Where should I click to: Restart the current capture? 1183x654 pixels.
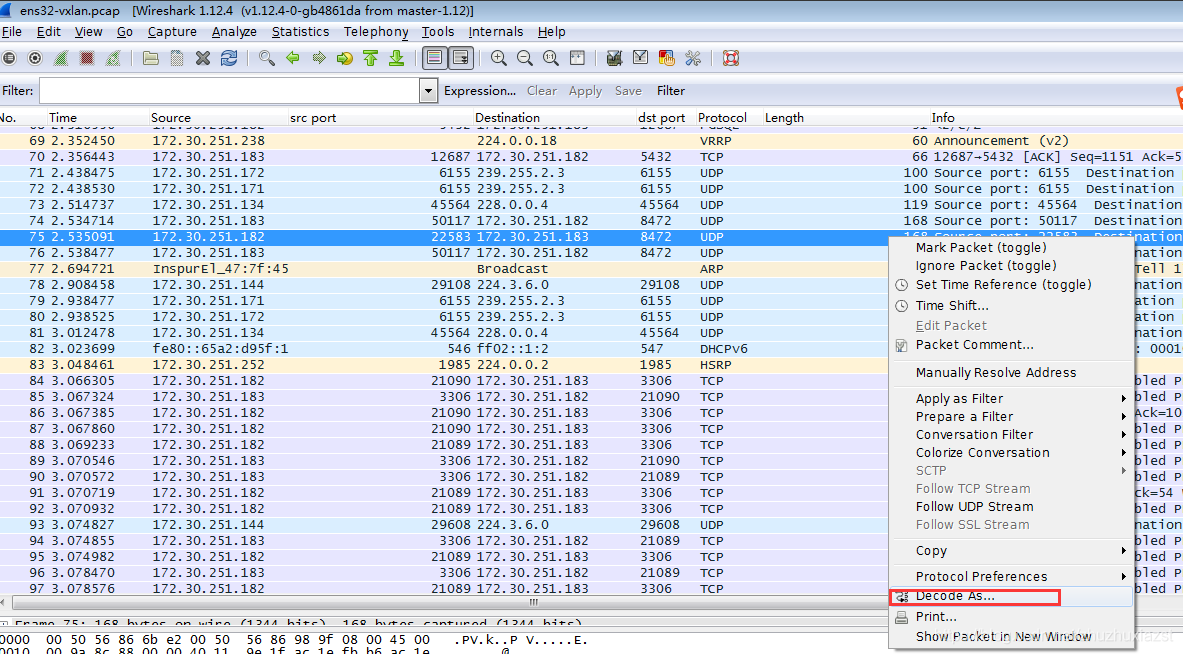(113, 58)
